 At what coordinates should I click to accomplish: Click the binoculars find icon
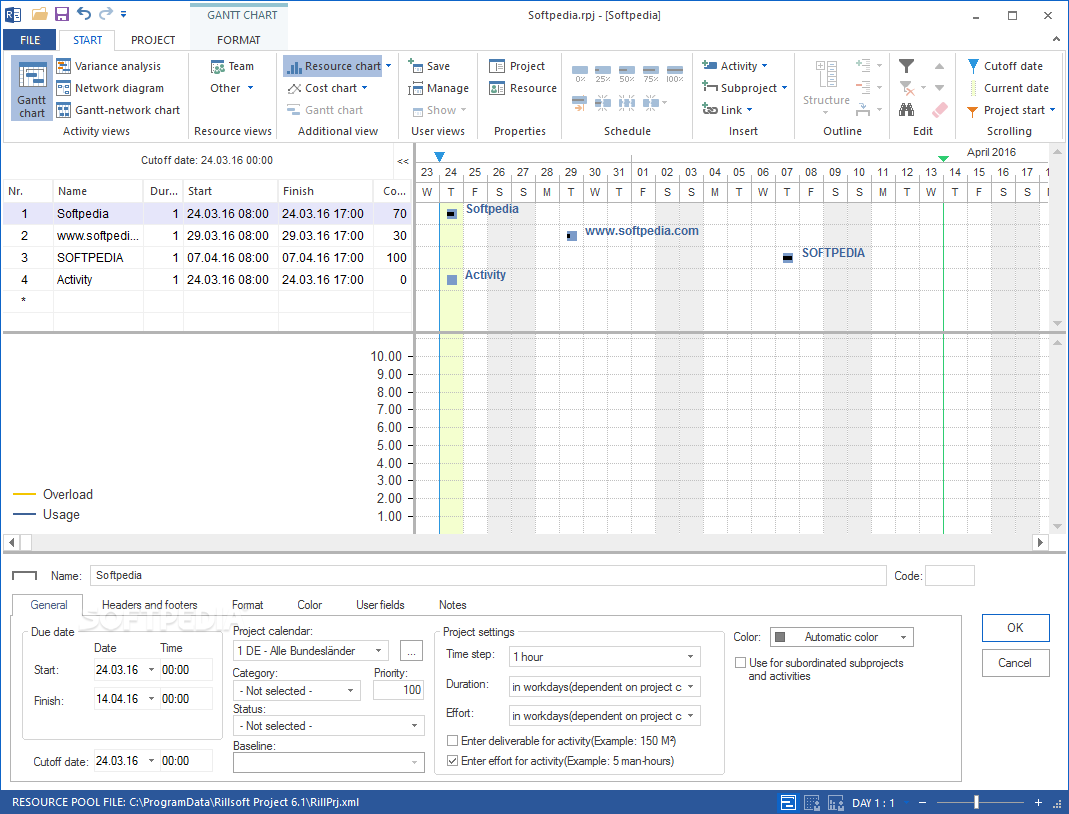906,110
